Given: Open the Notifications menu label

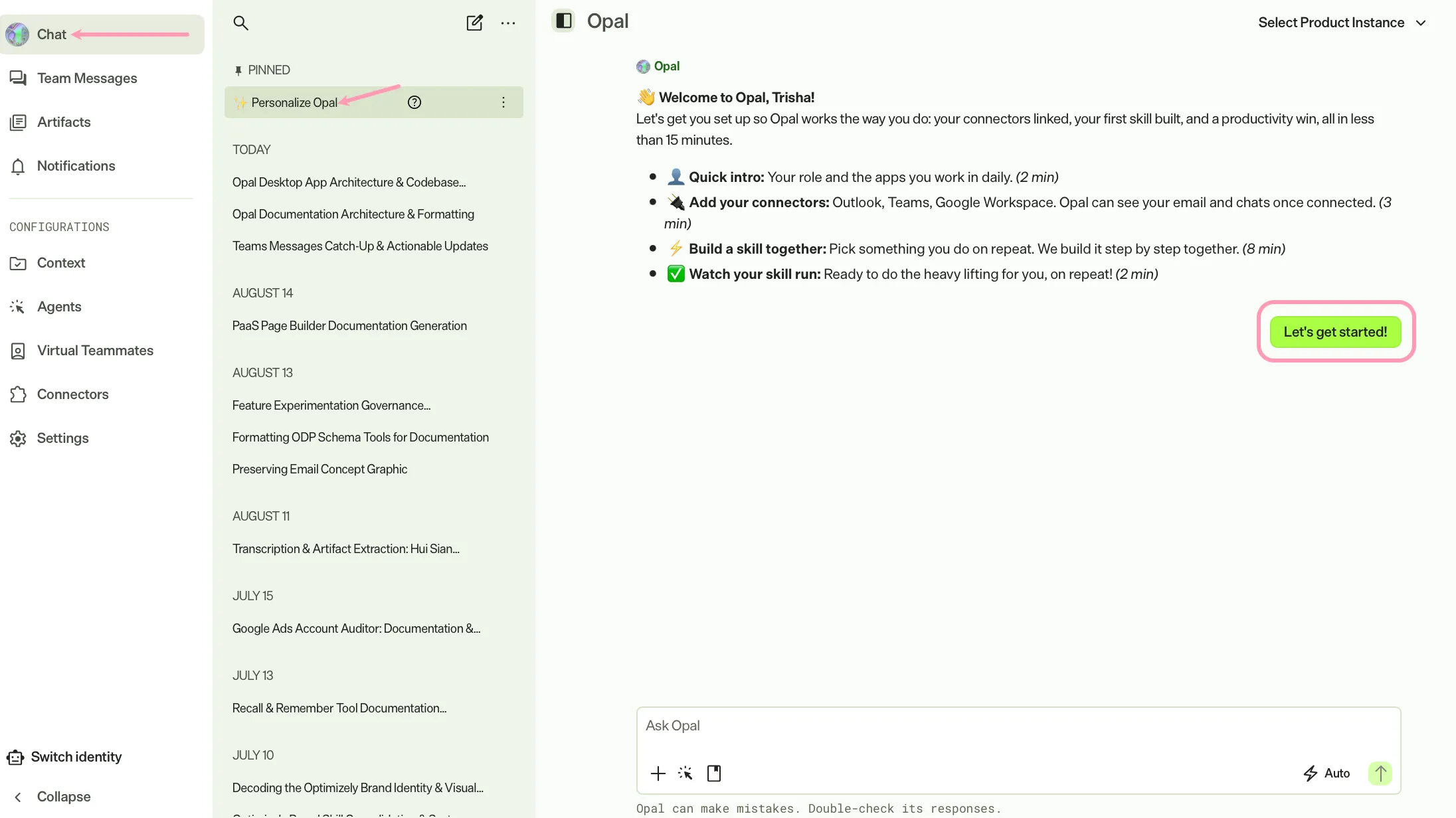Looking at the screenshot, I should point(76,166).
